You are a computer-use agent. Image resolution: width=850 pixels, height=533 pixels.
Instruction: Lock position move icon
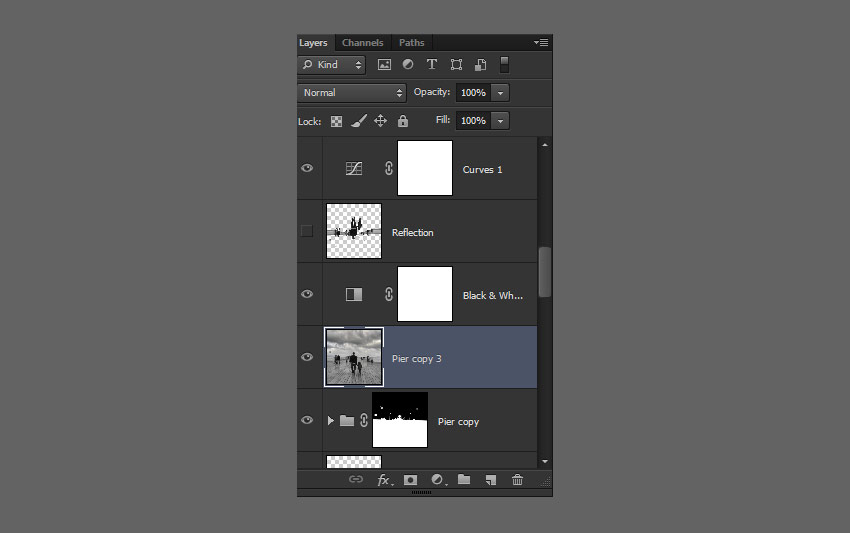[381, 120]
